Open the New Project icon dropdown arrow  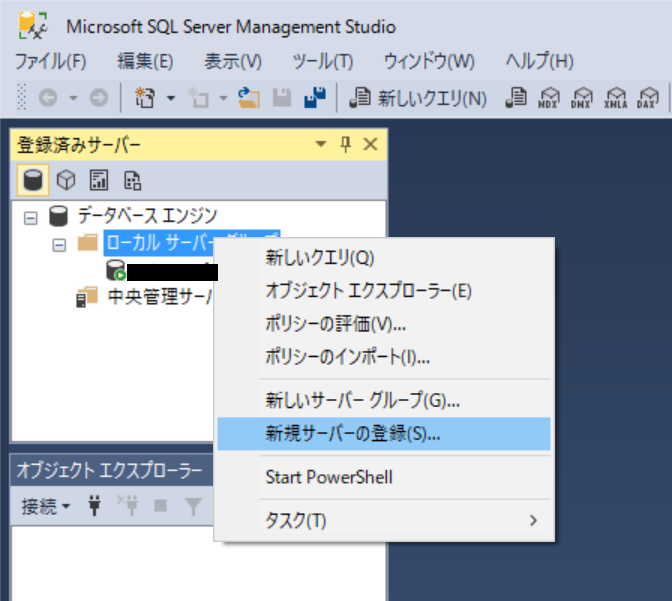(171, 98)
